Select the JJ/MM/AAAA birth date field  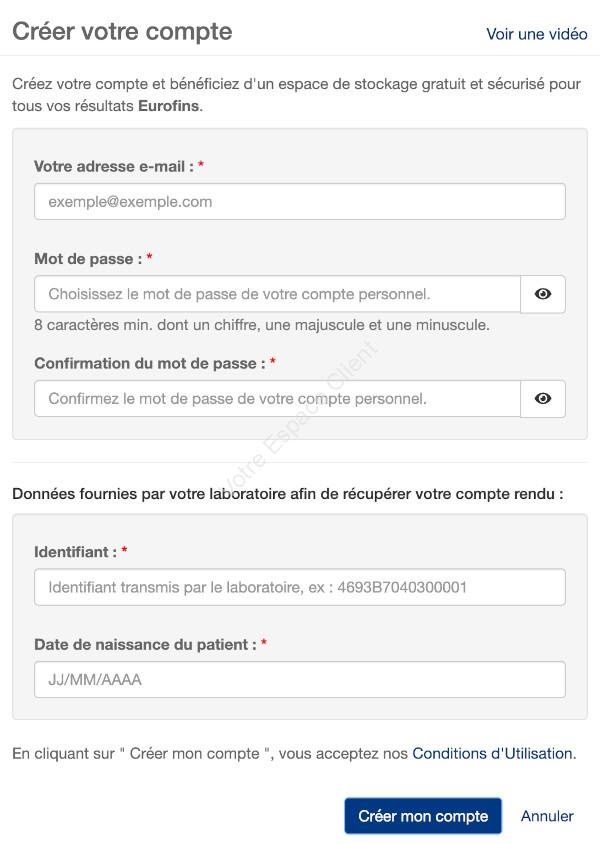(x=300, y=680)
